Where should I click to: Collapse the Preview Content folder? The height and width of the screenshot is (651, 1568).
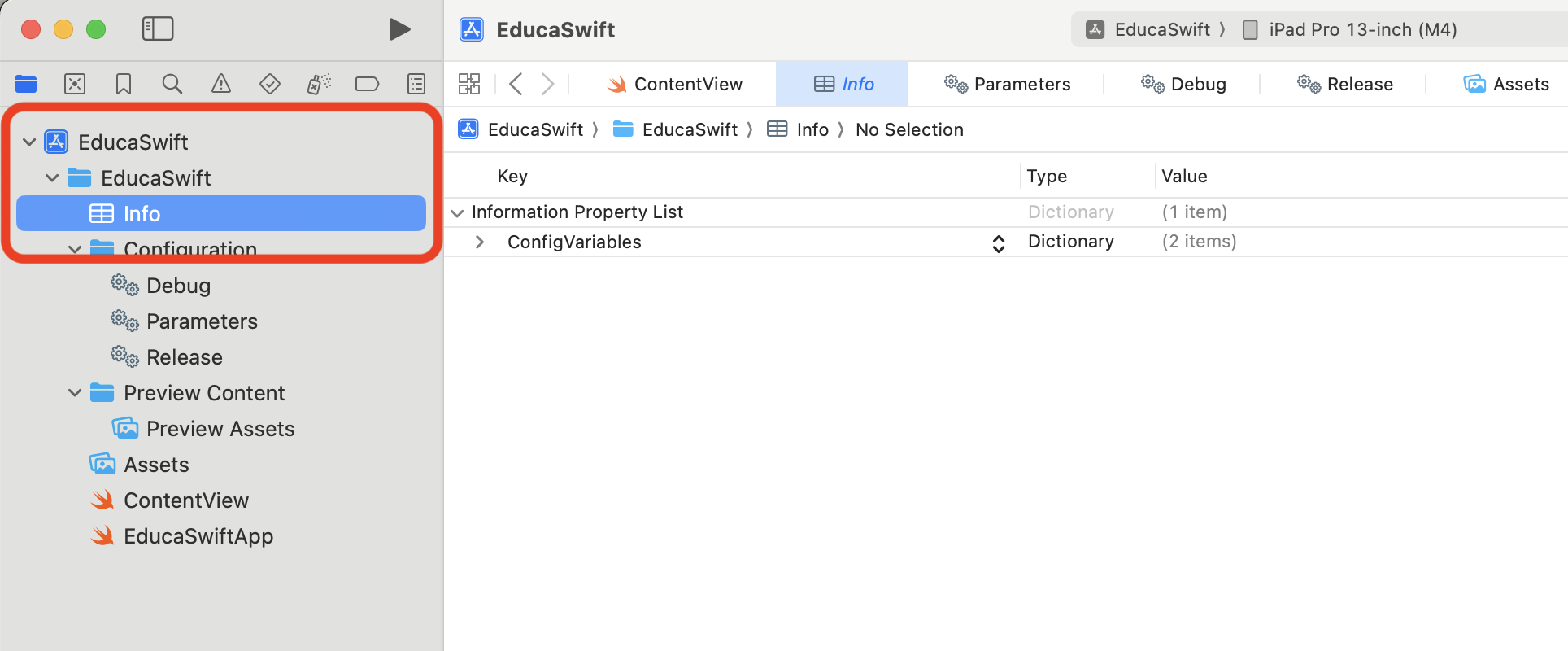click(75, 393)
